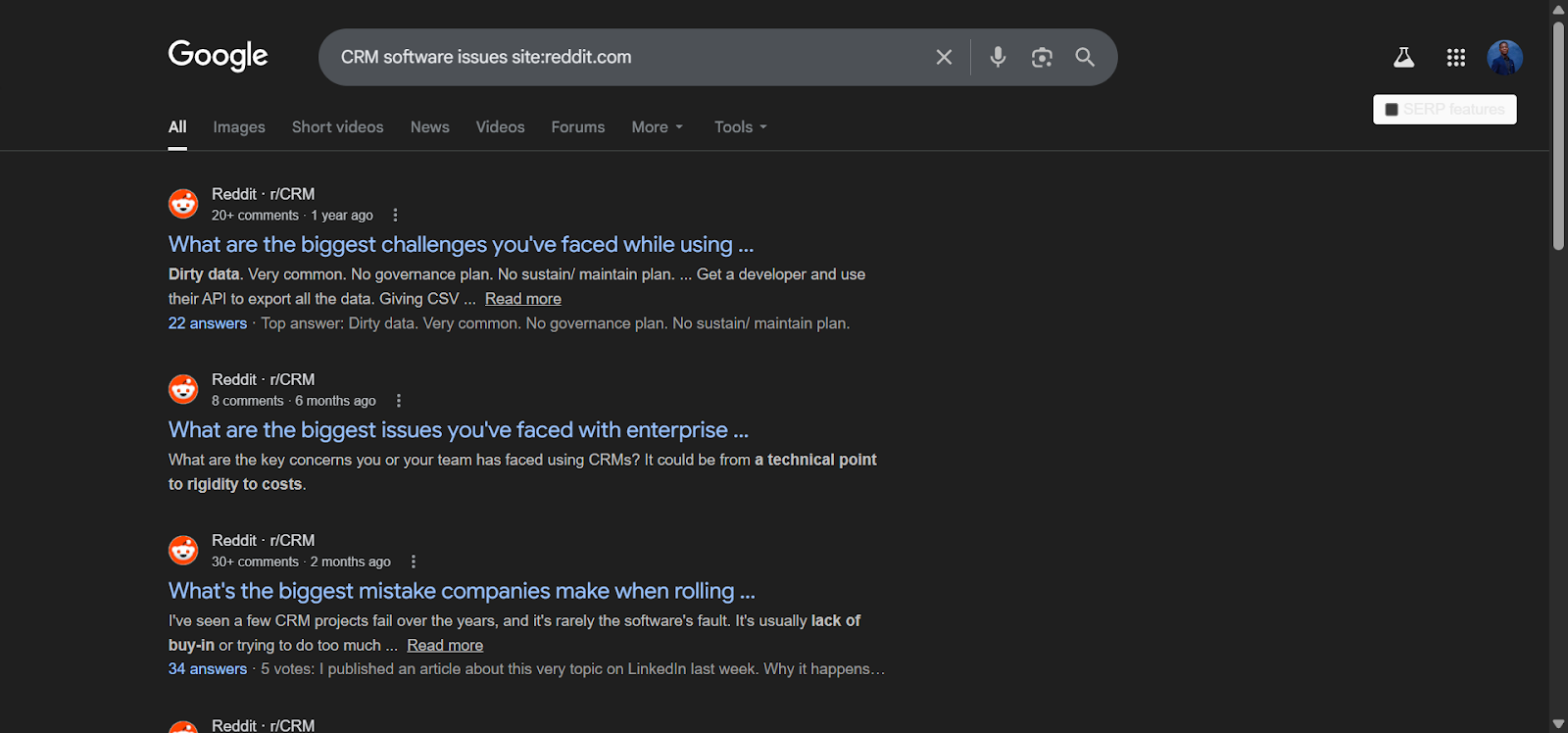The image size is (1568, 733).
Task: Click the Google logo
Action: 218,56
